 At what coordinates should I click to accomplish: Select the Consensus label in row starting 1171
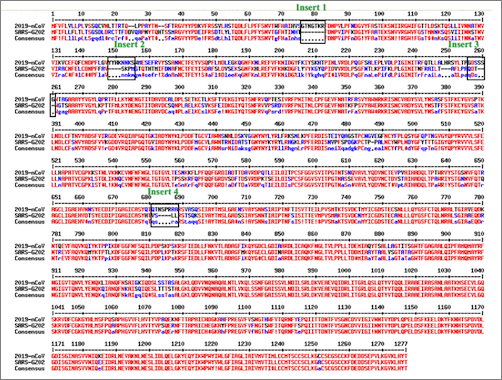point(30,368)
